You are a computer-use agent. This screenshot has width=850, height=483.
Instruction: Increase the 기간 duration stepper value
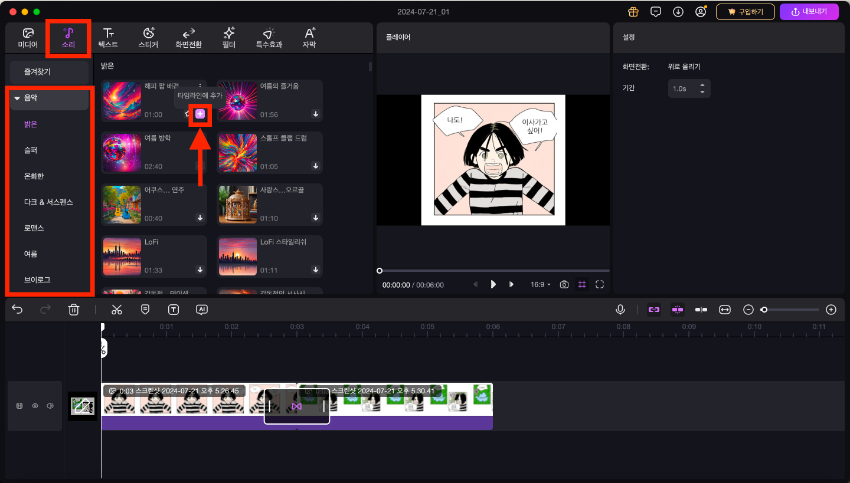tap(705, 85)
